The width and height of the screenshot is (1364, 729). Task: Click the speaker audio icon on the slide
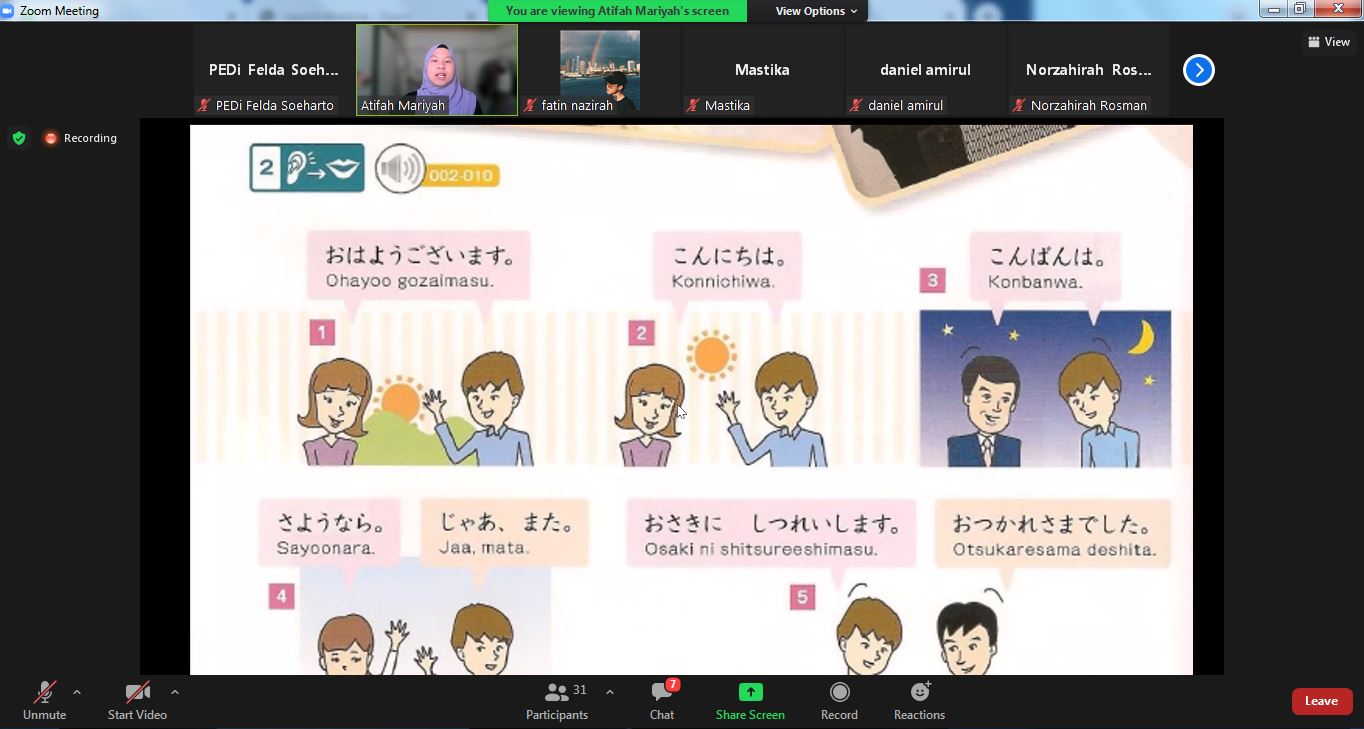400,169
